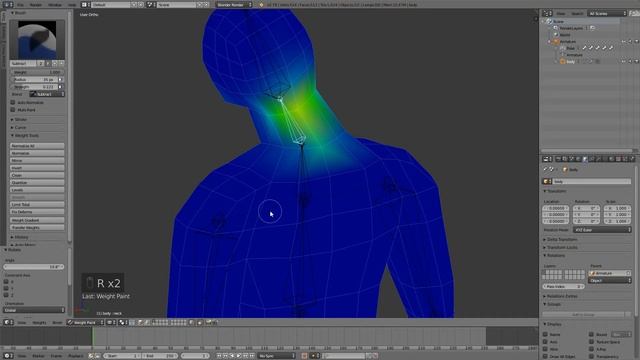Toggle Radius pressure sensitivity icon

pyautogui.click(x=60, y=80)
